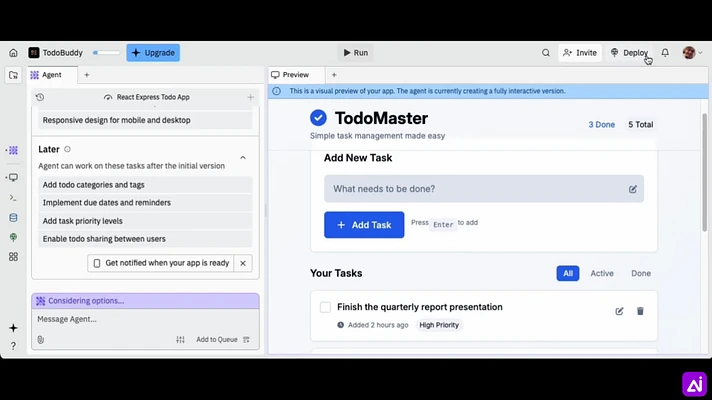Viewport: 712px width, 400px height.
Task: Select 'Add todo categories and tags' item
Action: pyautogui.click(x=145, y=185)
